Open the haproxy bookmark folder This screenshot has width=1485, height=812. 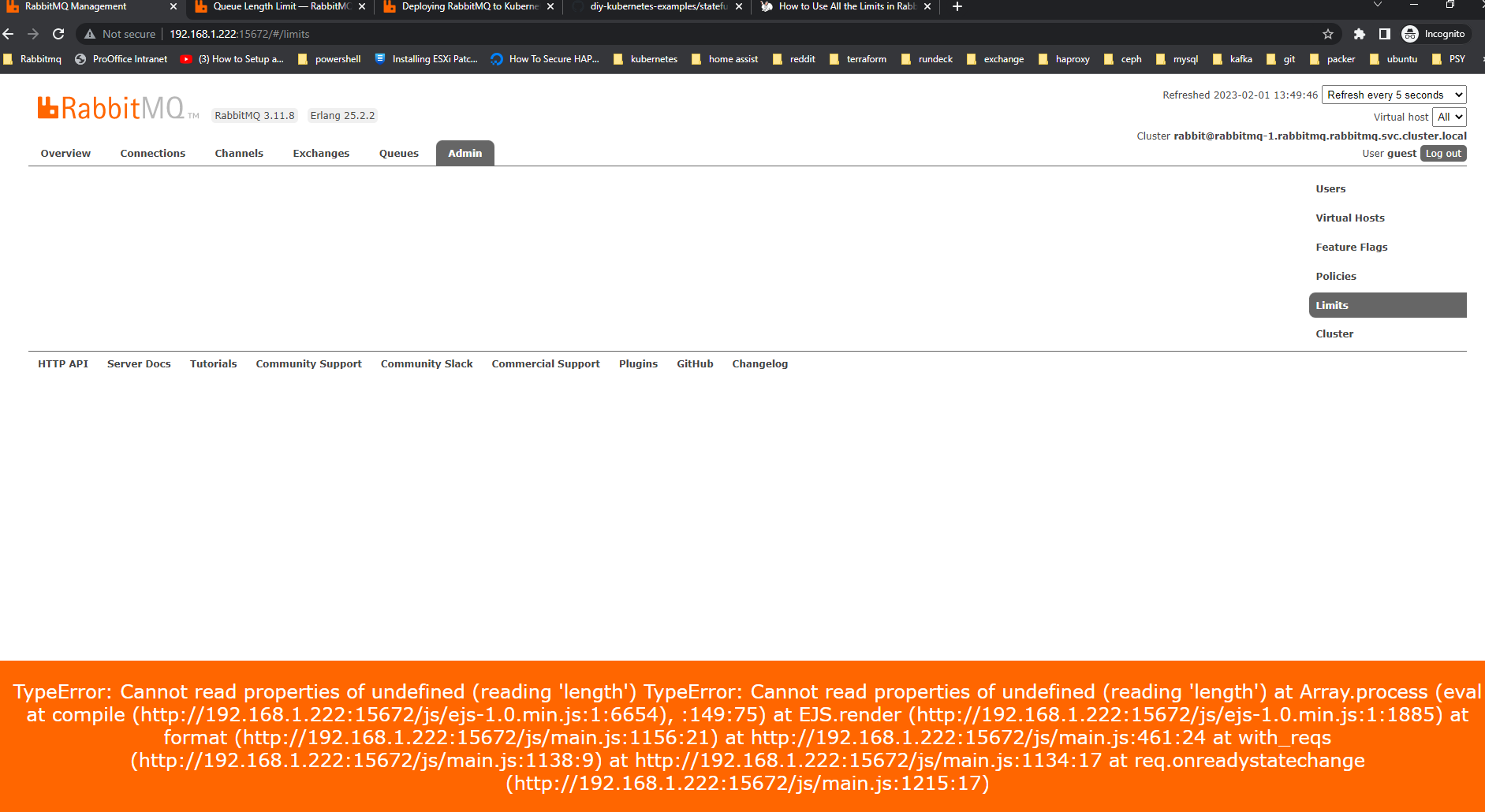coord(1065,59)
